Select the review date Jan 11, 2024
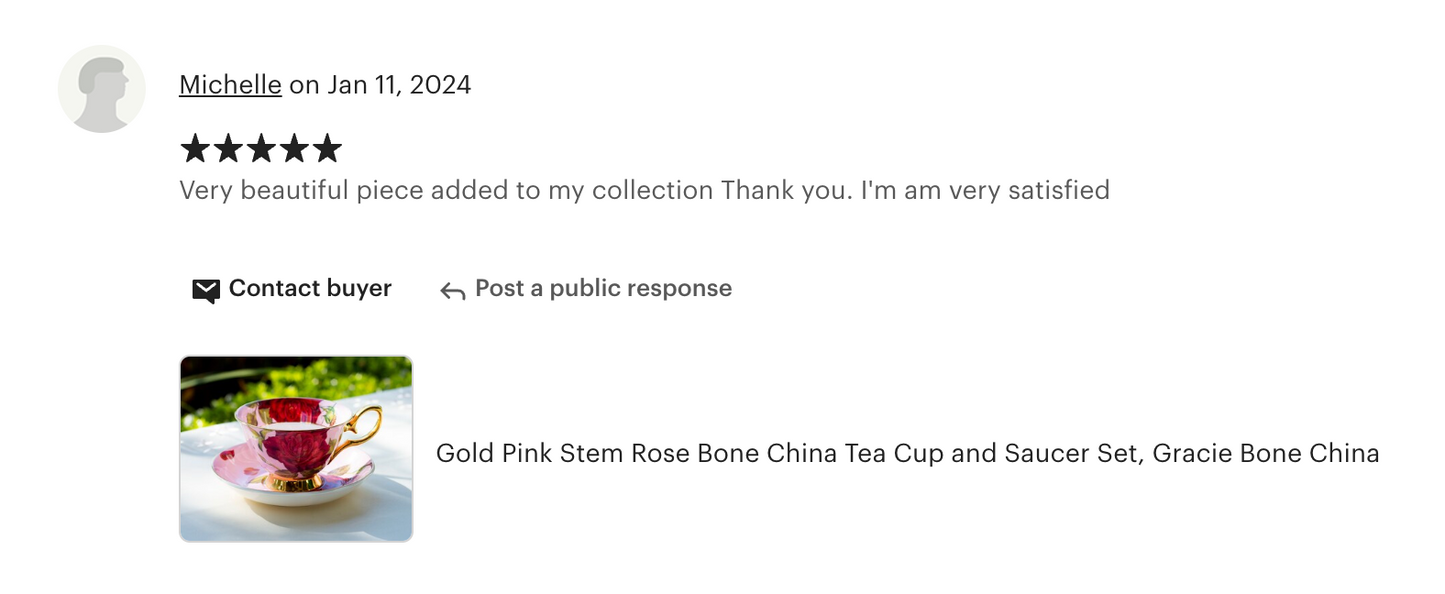 pyautogui.click(x=398, y=85)
